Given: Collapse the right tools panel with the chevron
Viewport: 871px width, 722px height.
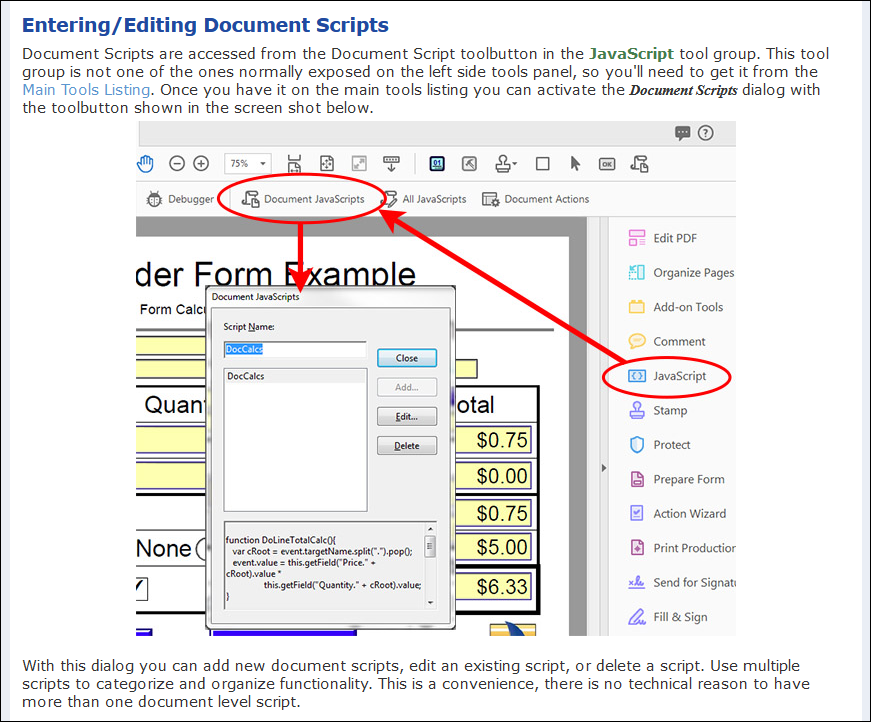Looking at the screenshot, I should click(x=603, y=466).
